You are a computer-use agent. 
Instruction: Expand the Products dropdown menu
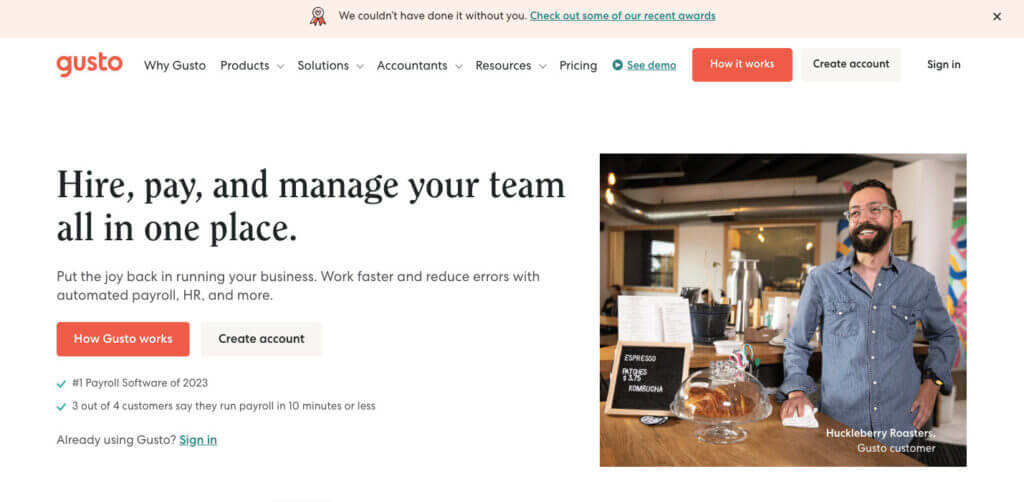[252, 65]
